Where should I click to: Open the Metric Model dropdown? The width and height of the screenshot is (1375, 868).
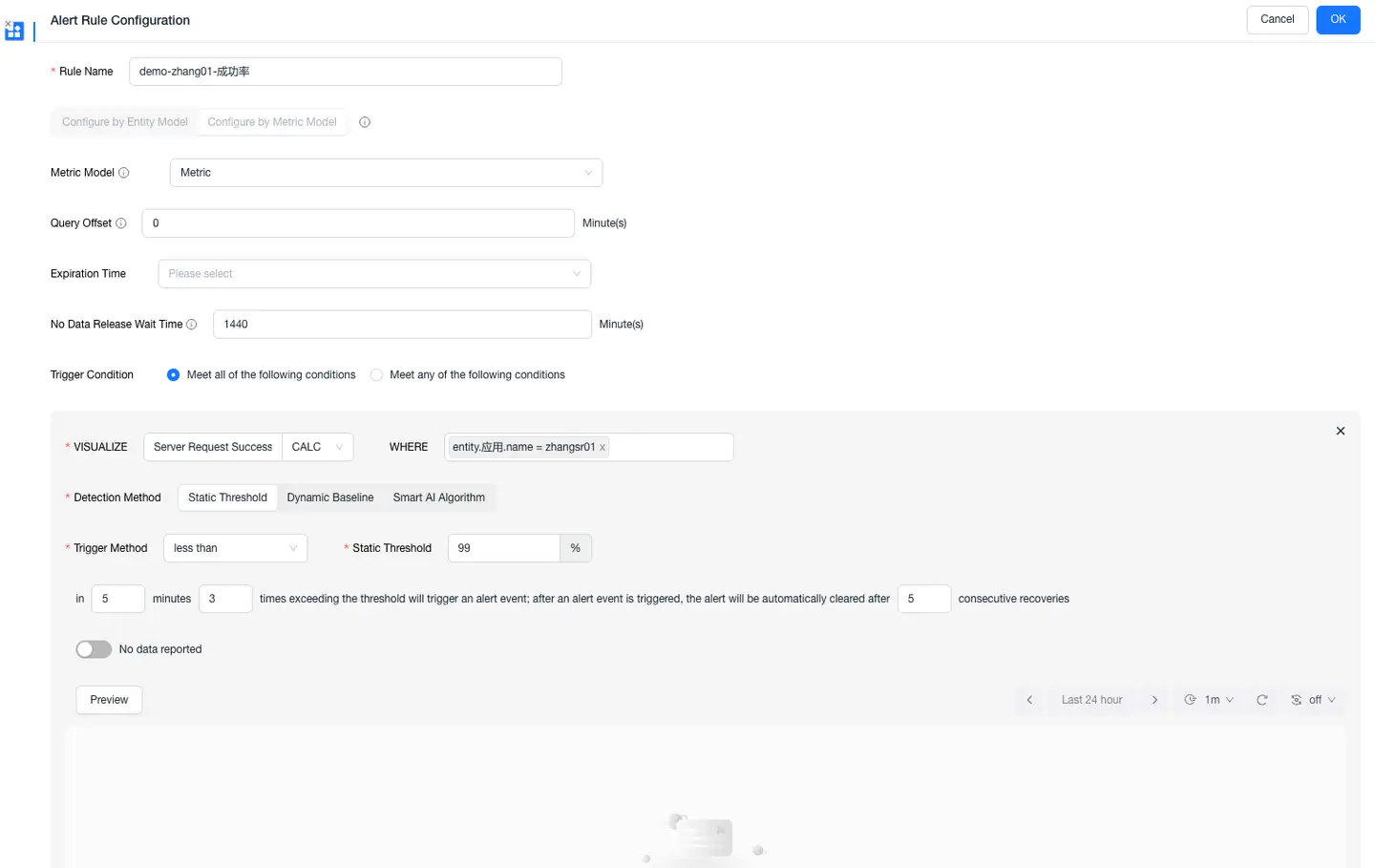click(386, 173)
